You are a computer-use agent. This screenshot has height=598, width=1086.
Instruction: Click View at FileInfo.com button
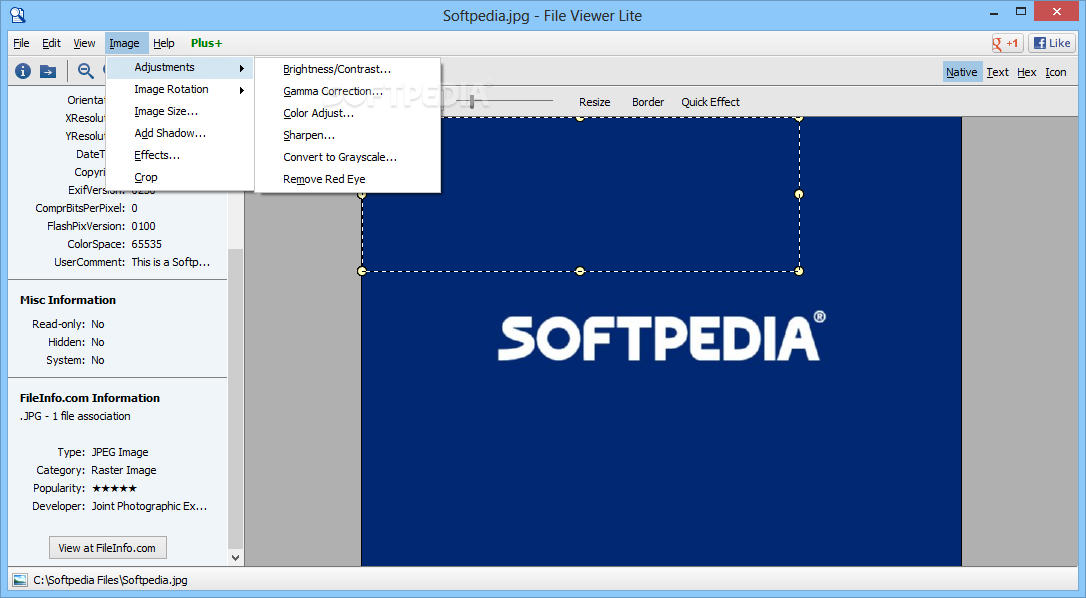[108, 547]
